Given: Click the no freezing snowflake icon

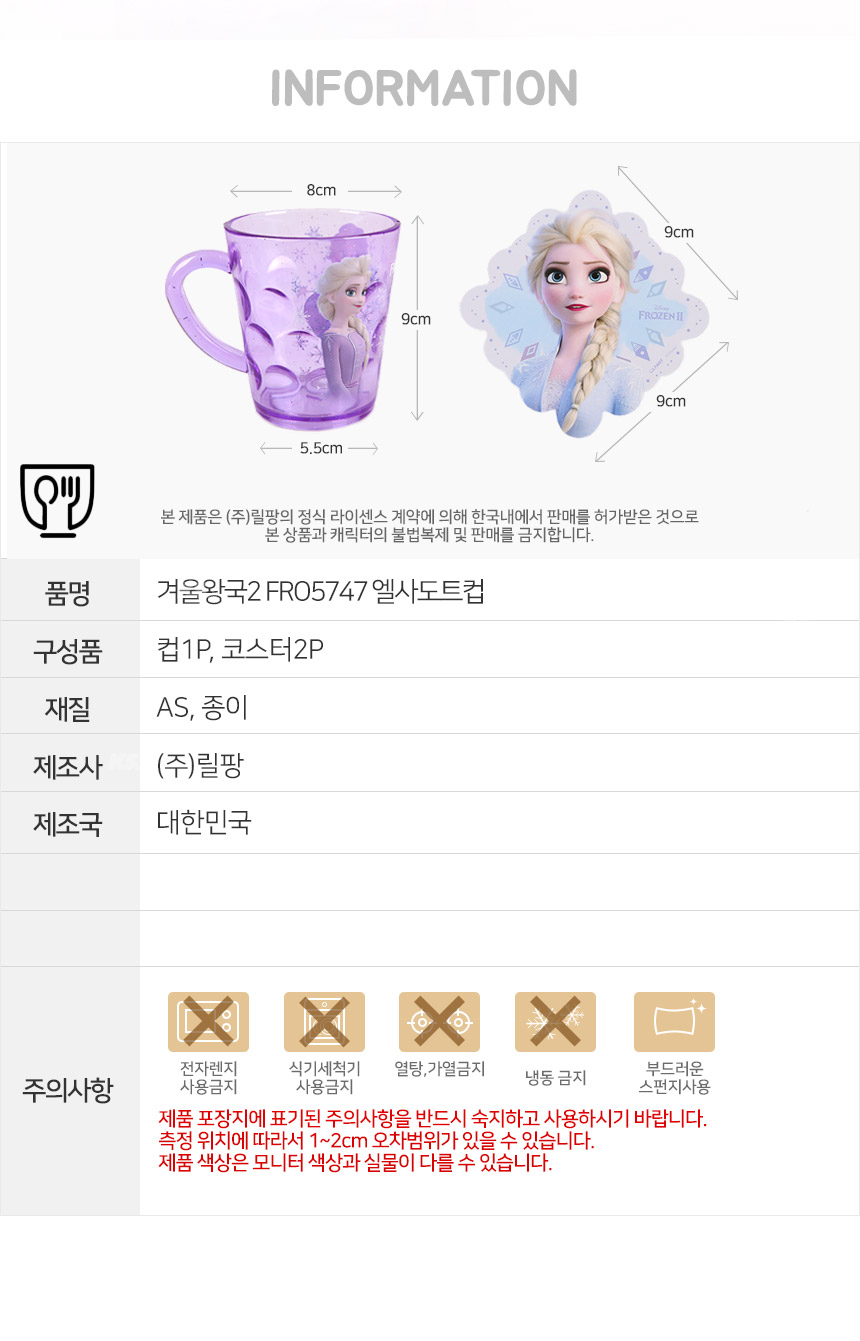Looking at the screenshot, I should click(x=555, y=1021).
